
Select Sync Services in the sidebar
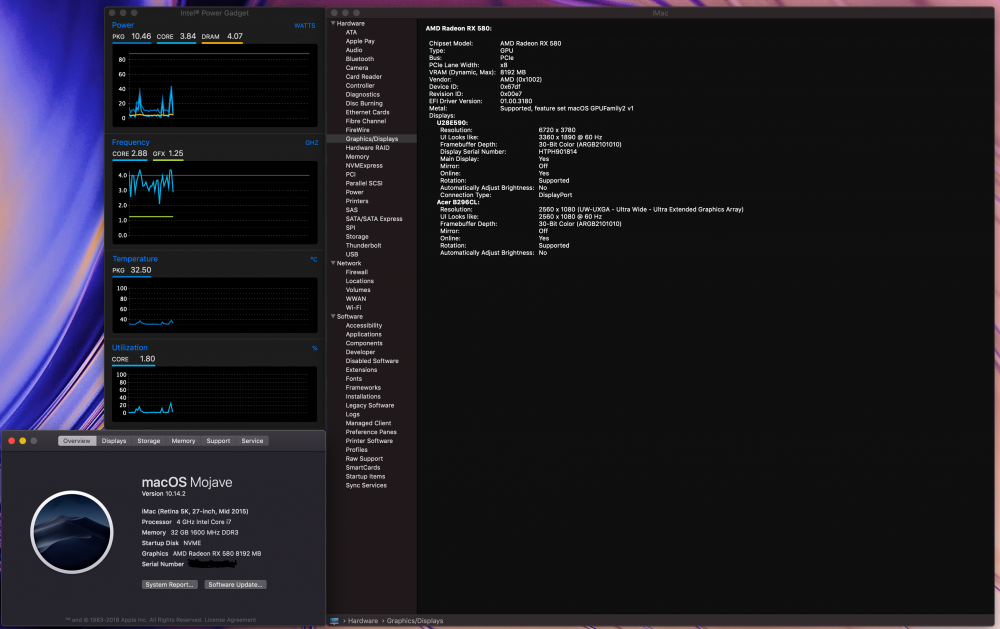366,485
